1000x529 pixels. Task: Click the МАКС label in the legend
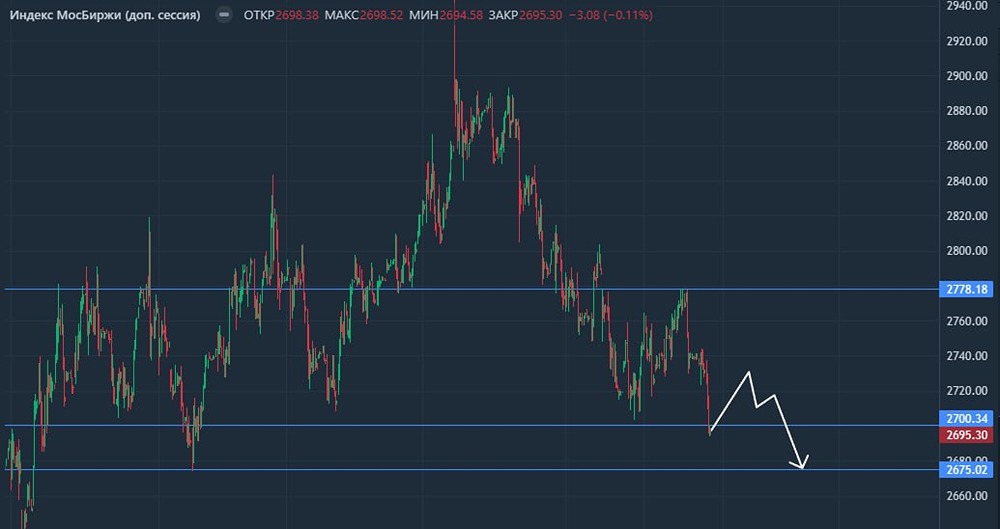click(342, 15)
